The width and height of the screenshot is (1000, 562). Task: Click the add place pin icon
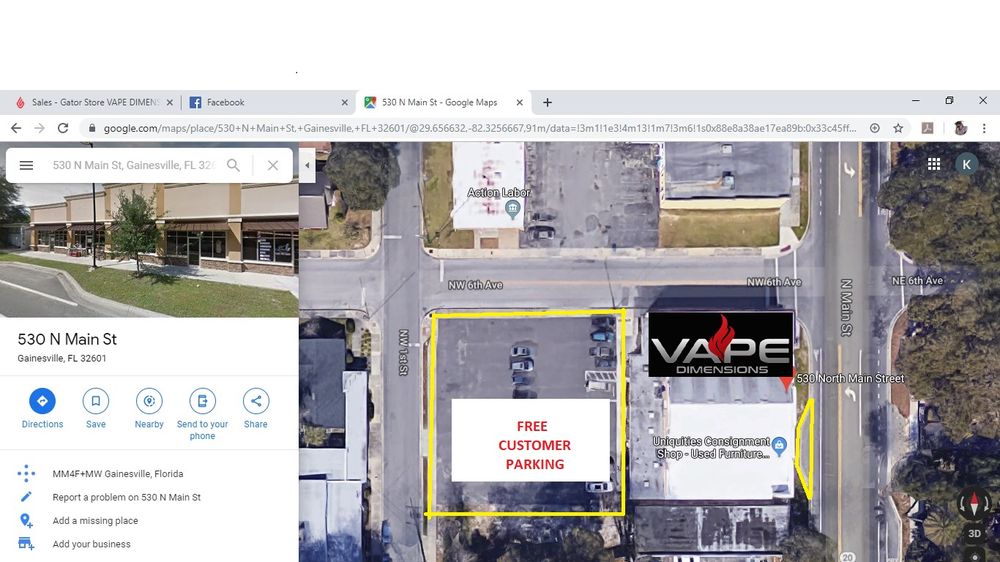pos(26,521)
